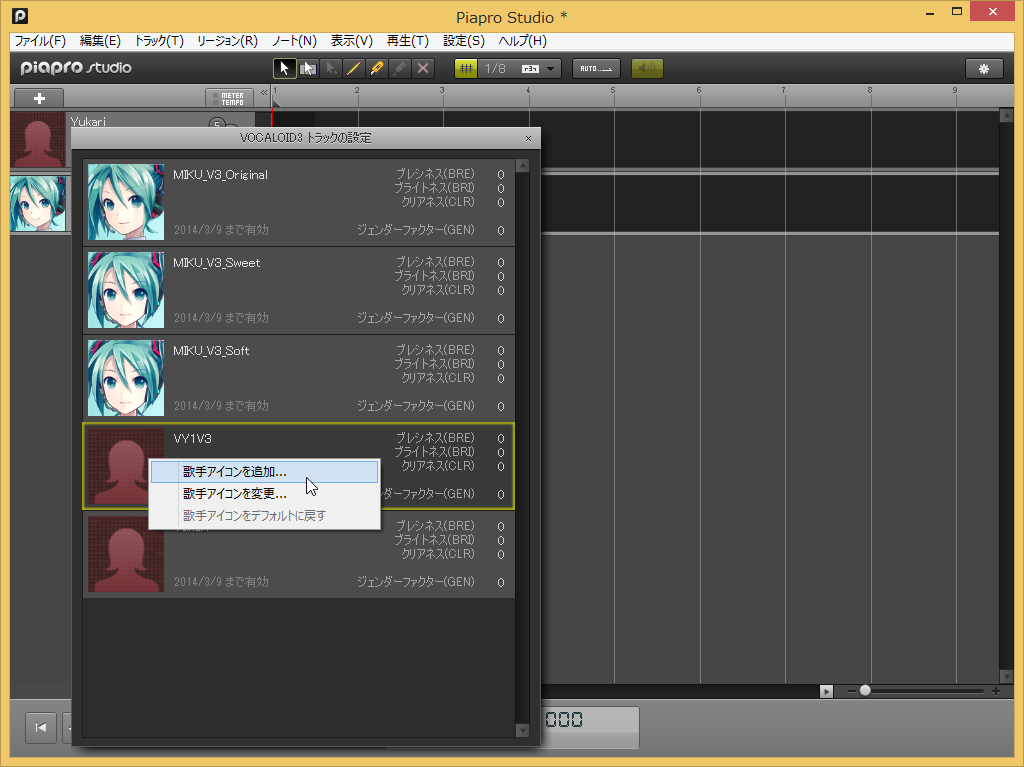Toggle the yellow grid snap button
Image resolution: width=1024 pixels, height=767 pixels.
pos(466,69)
